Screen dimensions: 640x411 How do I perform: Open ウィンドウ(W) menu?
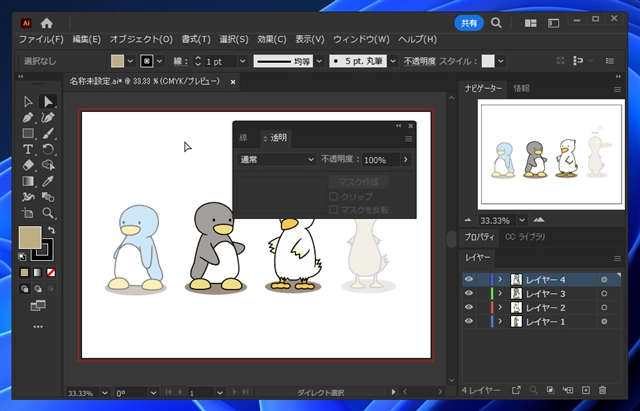[x=361, y=40]
